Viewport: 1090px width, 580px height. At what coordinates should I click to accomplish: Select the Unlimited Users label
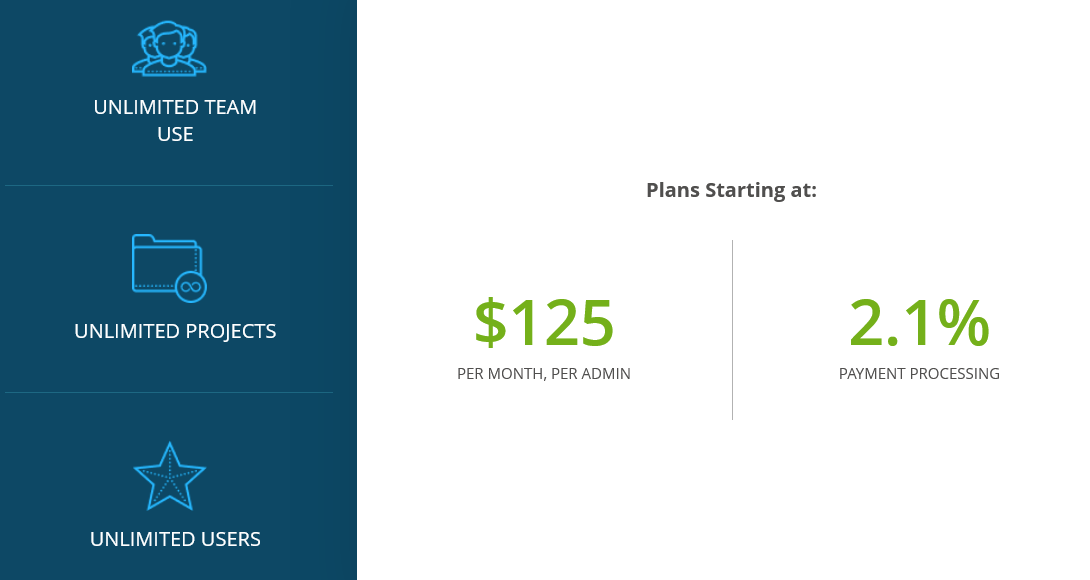coord(175,539)
